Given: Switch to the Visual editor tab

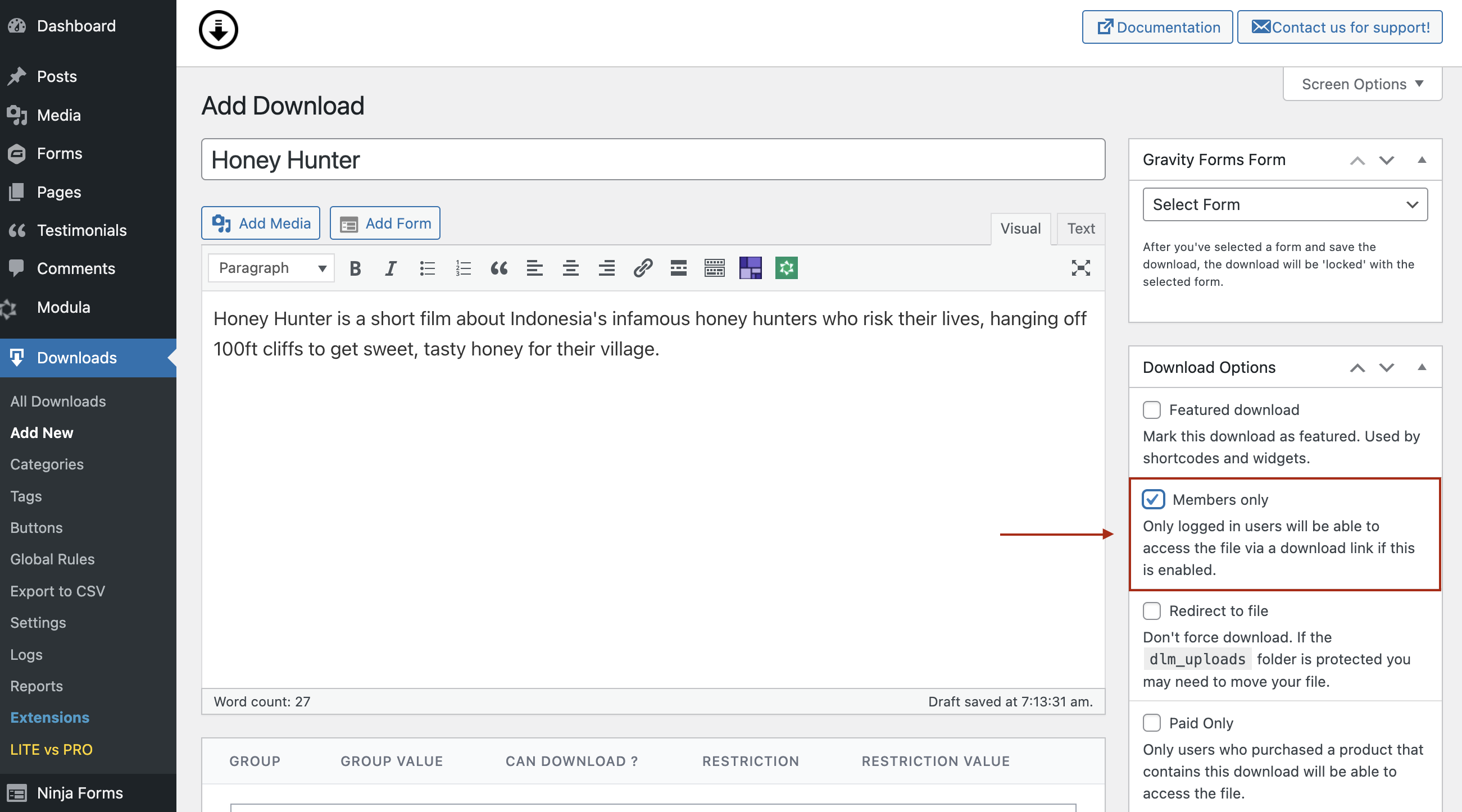Looking at the screenshot, I should [1020, 229].
